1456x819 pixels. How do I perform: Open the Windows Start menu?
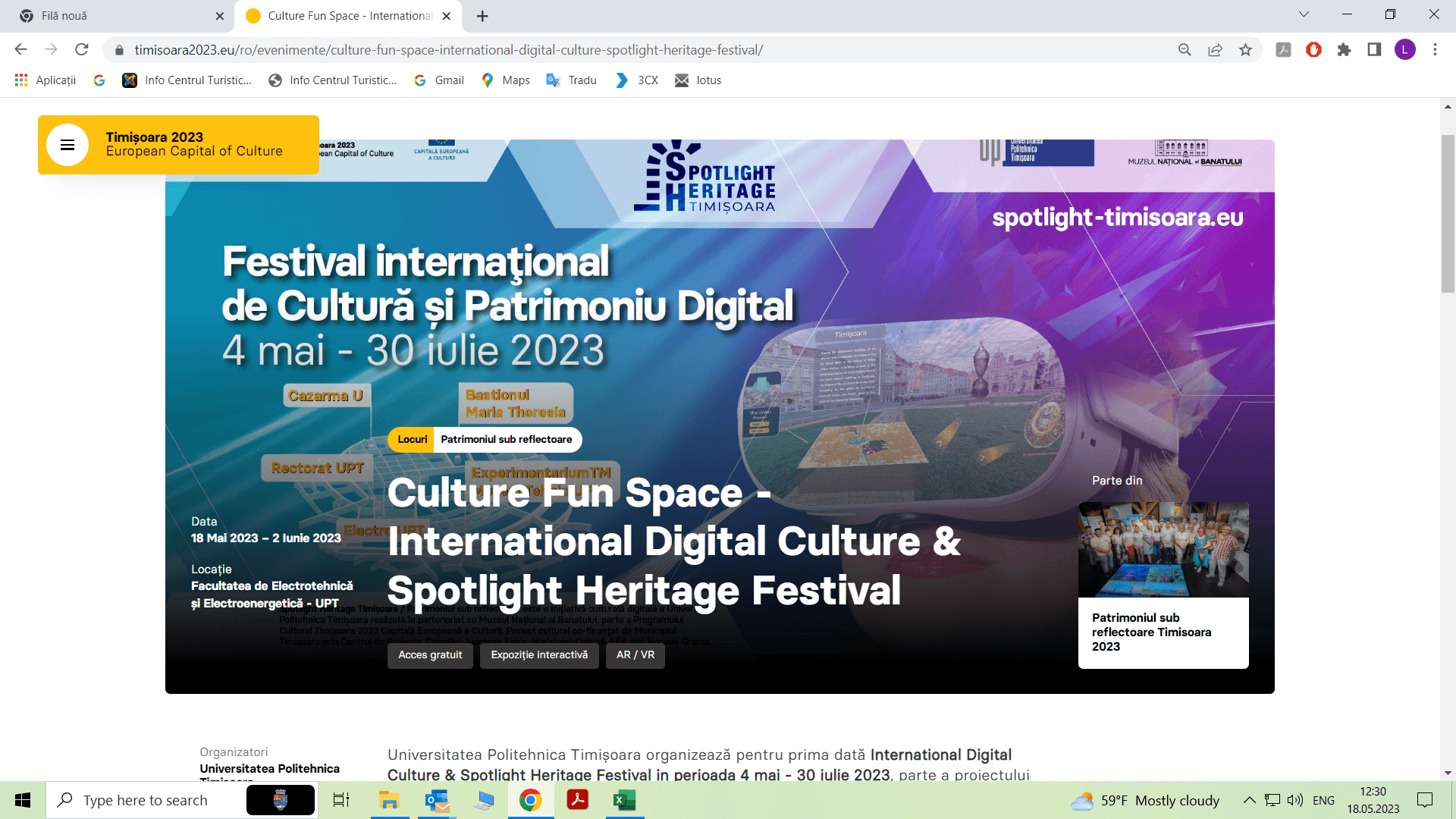point(23,800)
